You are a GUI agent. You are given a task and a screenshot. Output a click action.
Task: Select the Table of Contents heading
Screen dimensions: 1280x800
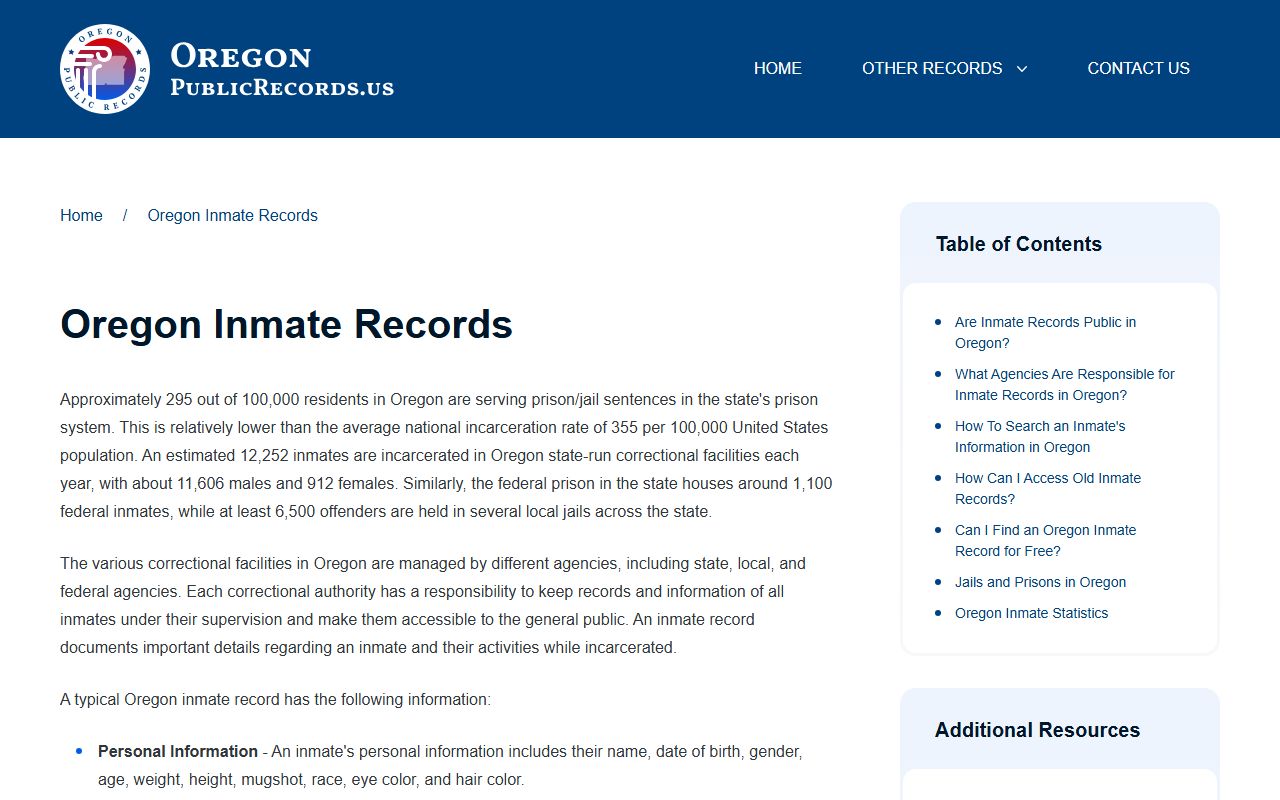[x=1018, y=244]
